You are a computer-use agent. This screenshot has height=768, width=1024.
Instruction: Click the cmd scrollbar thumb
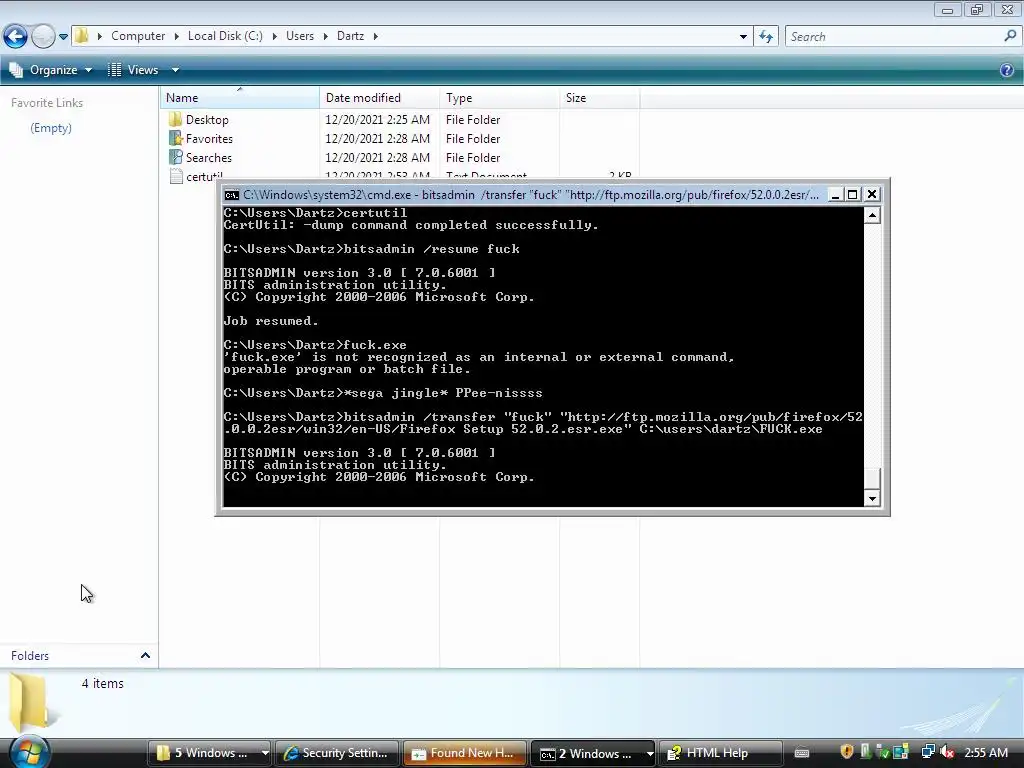tap(872, 479)
